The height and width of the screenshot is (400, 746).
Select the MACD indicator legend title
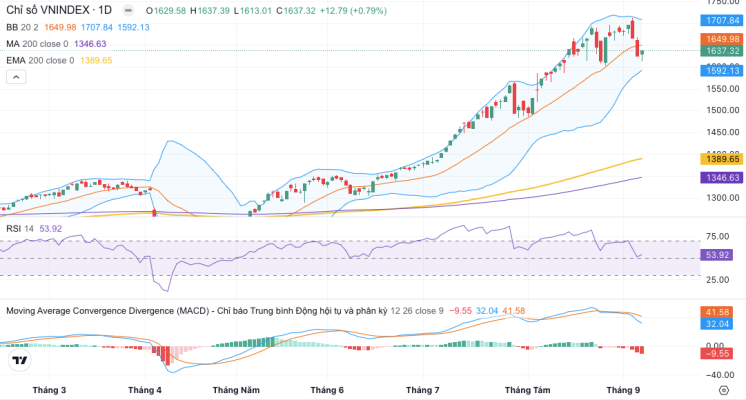[x=196, y=311]
